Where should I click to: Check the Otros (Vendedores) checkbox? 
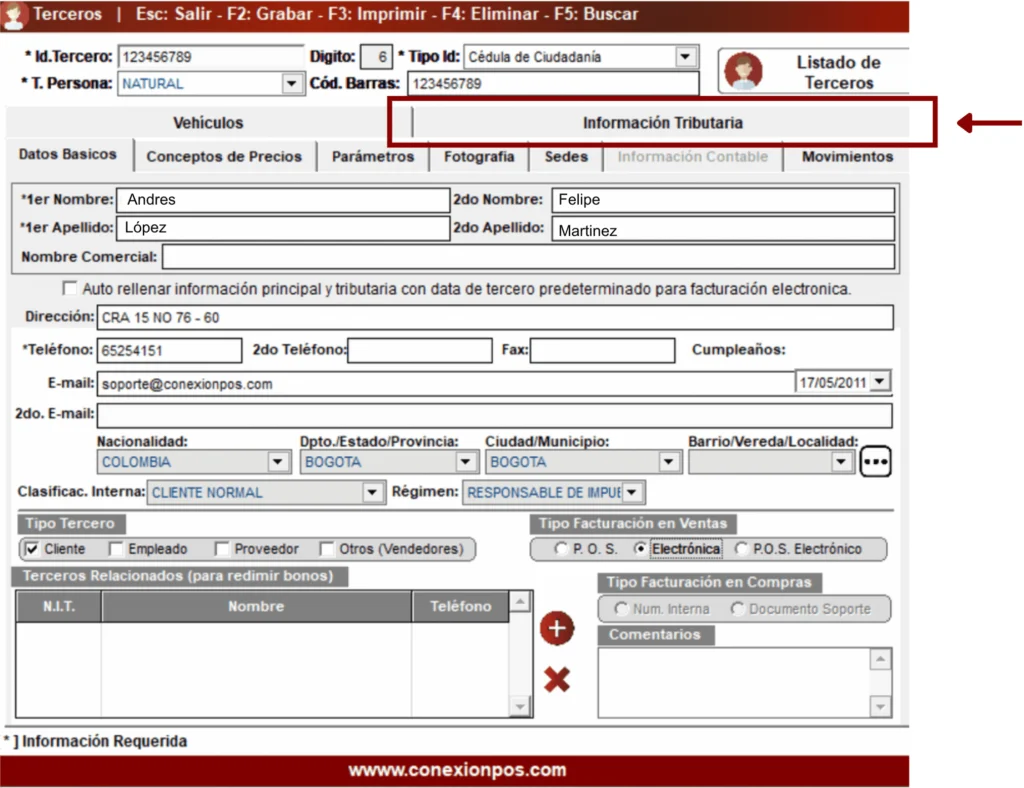(x=327, y=549)
